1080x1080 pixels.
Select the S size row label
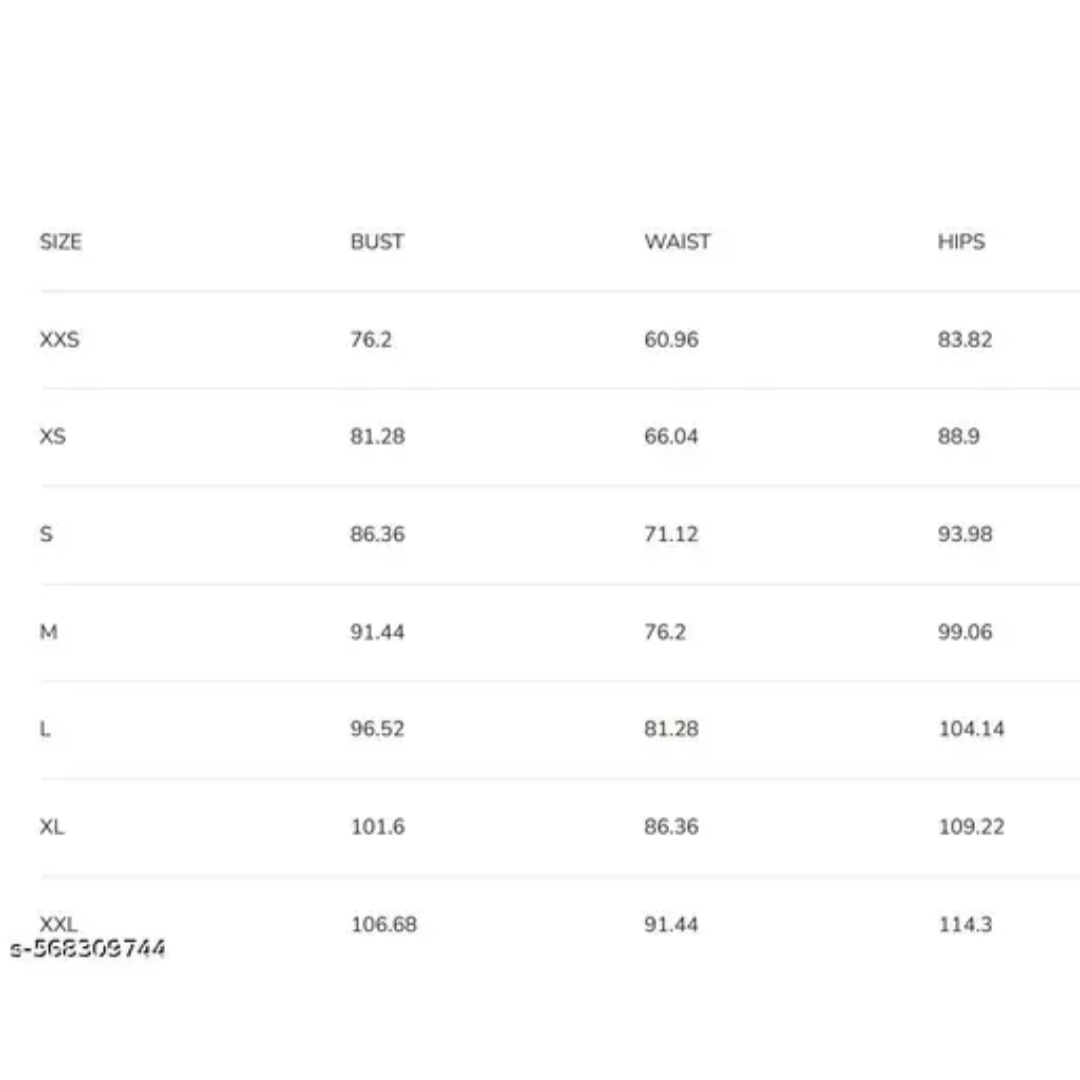click(x=46, y=534)
